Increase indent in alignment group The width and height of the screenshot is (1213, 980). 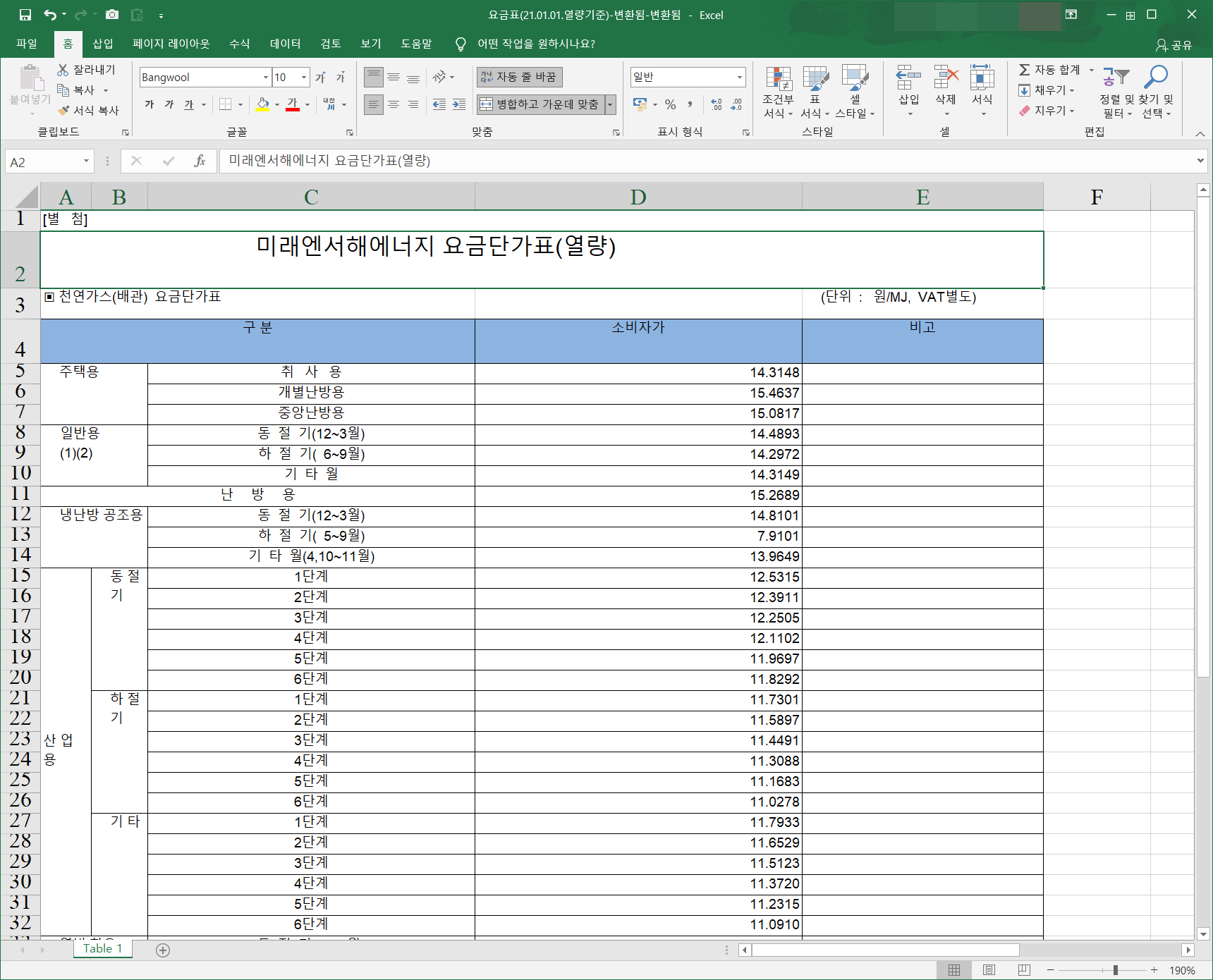click(459, 104)
